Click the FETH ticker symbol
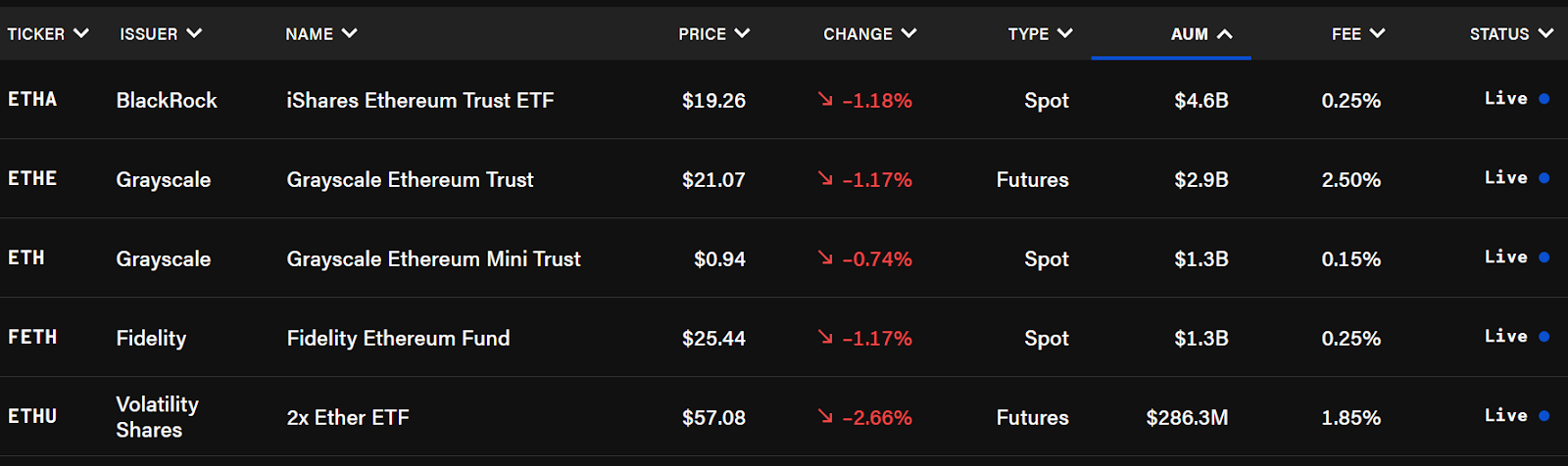The image size is (1568, 466). pos(32,337)
